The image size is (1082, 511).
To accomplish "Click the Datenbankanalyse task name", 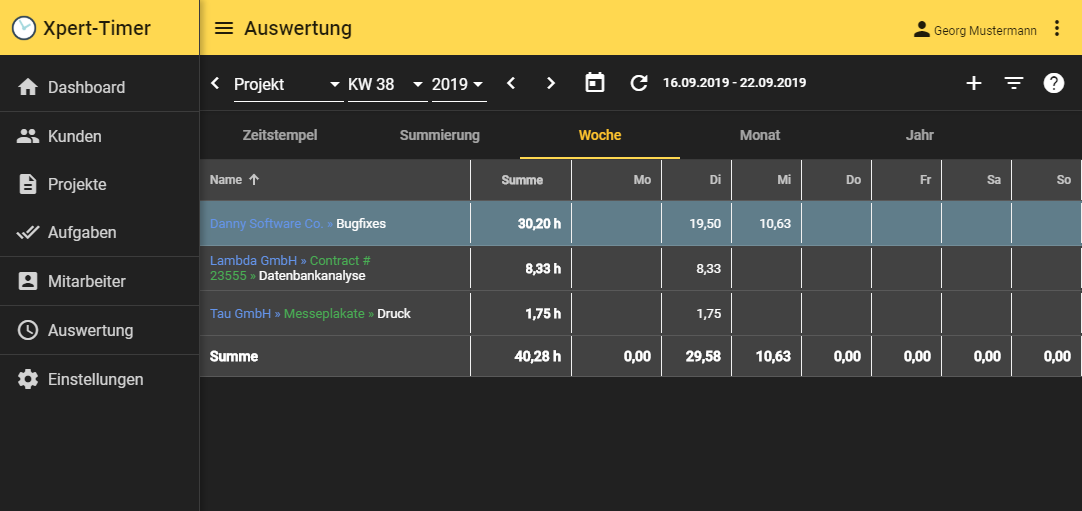I will coord(312,276).
